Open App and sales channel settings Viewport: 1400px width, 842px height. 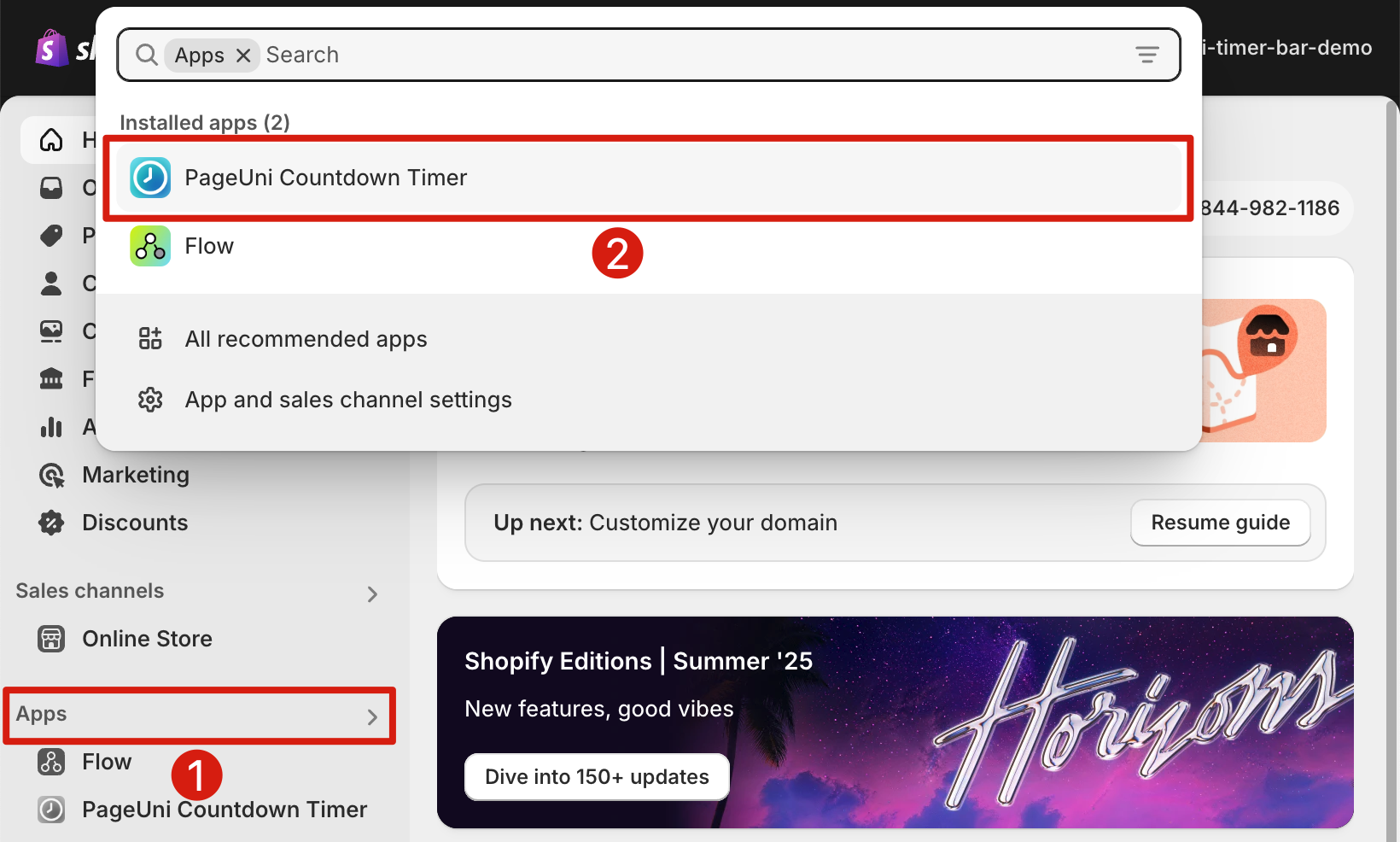(x=649, y=400)
